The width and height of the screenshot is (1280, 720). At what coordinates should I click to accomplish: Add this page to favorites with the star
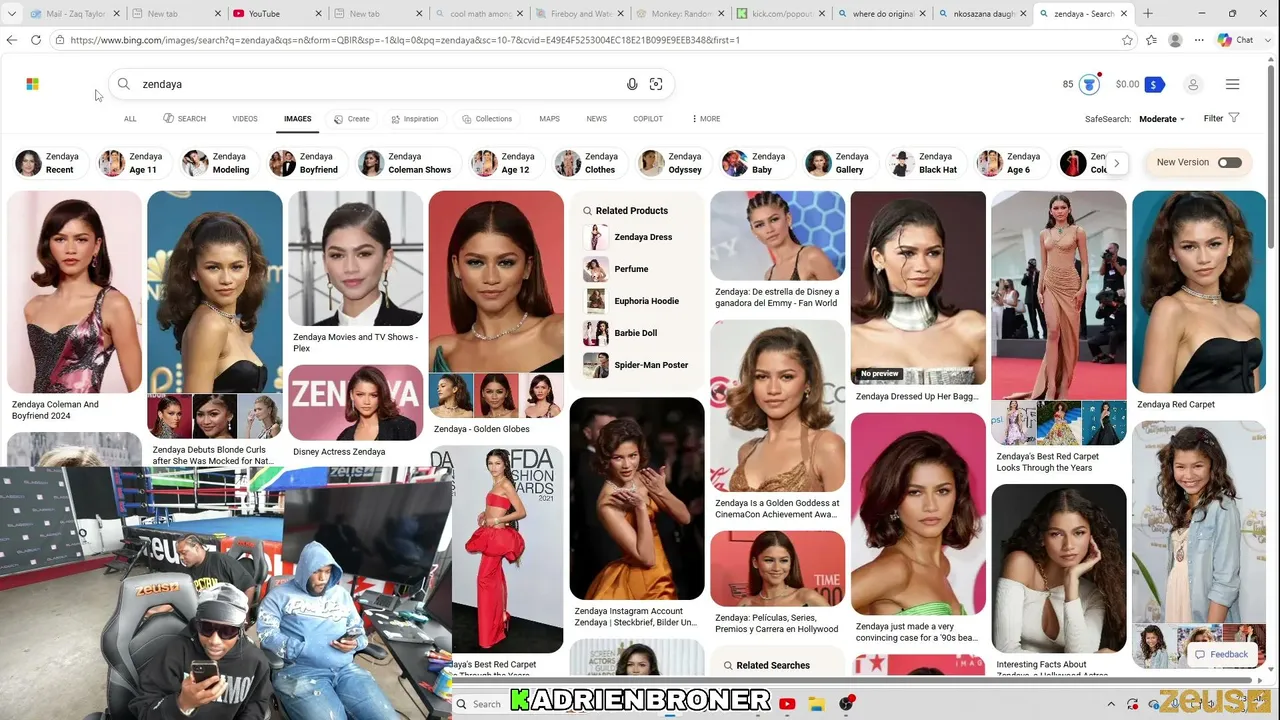coord(1128,40)
